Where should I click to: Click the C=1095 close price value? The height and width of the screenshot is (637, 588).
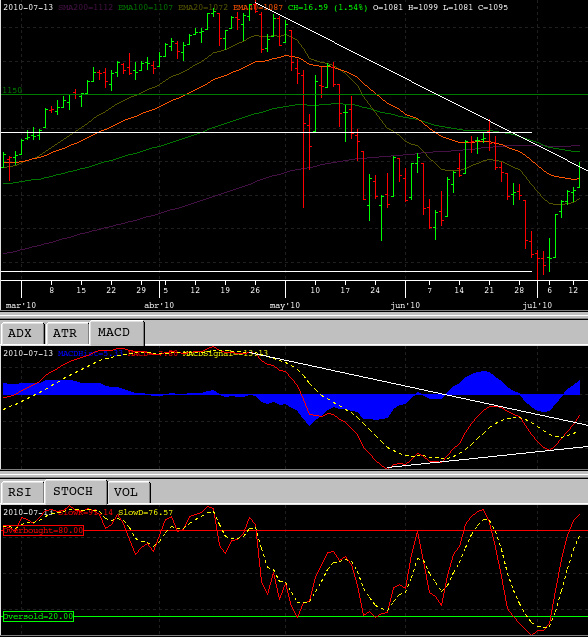493,7
